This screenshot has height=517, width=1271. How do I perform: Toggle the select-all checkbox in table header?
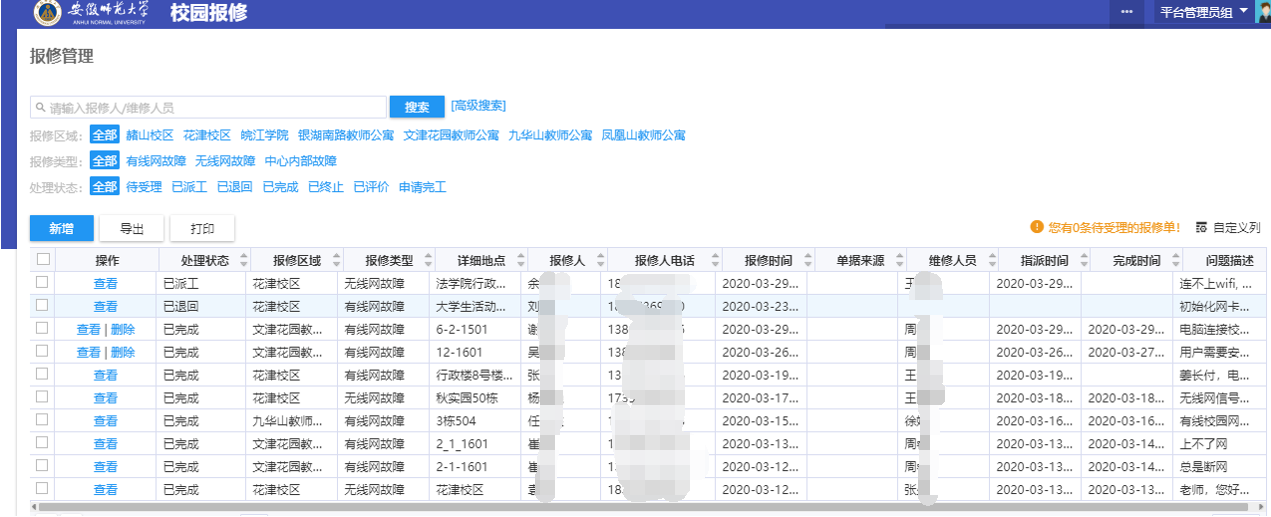[42, 260]
